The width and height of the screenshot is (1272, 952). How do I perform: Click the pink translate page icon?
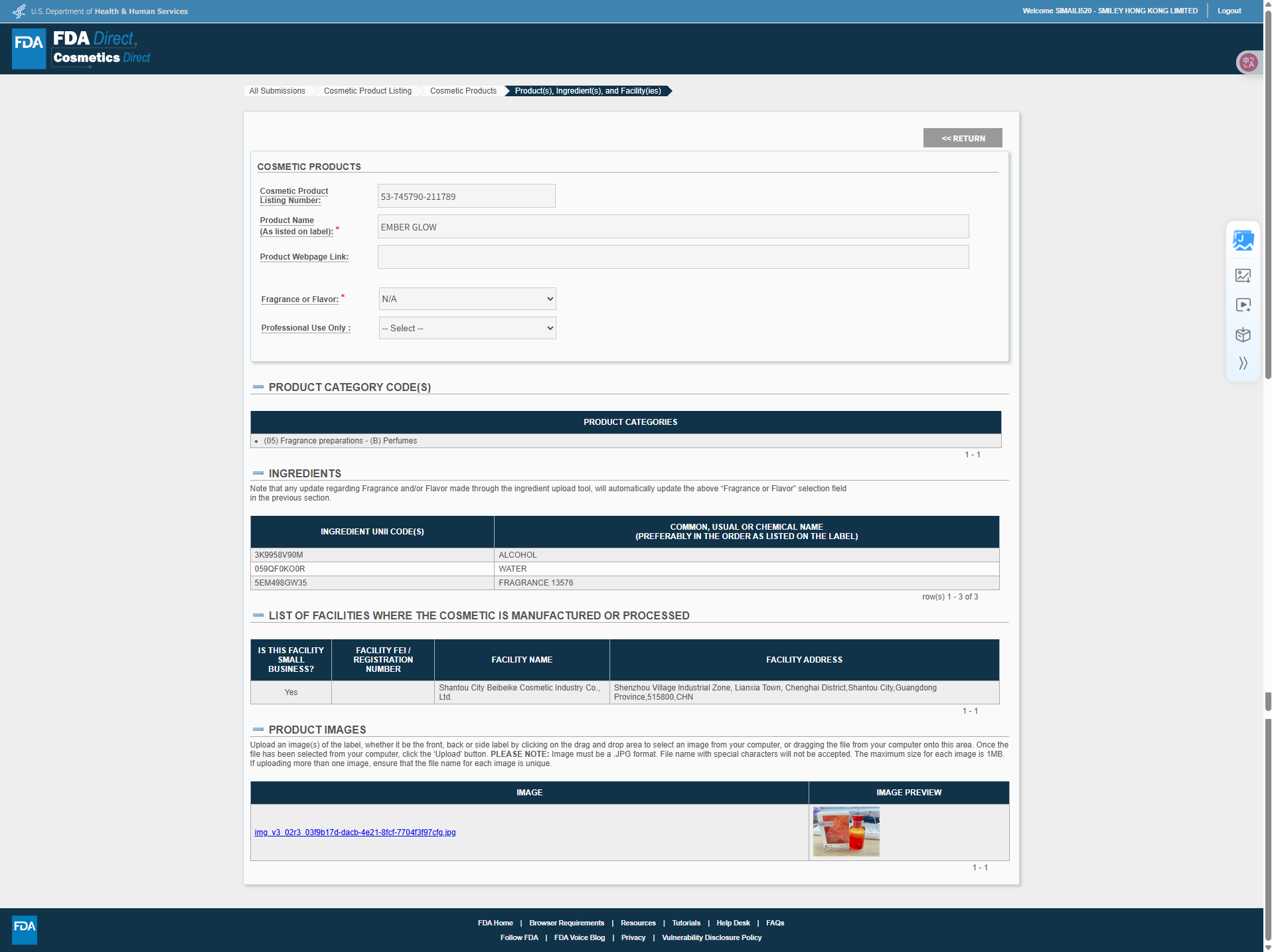click(x=1248, y=62)
